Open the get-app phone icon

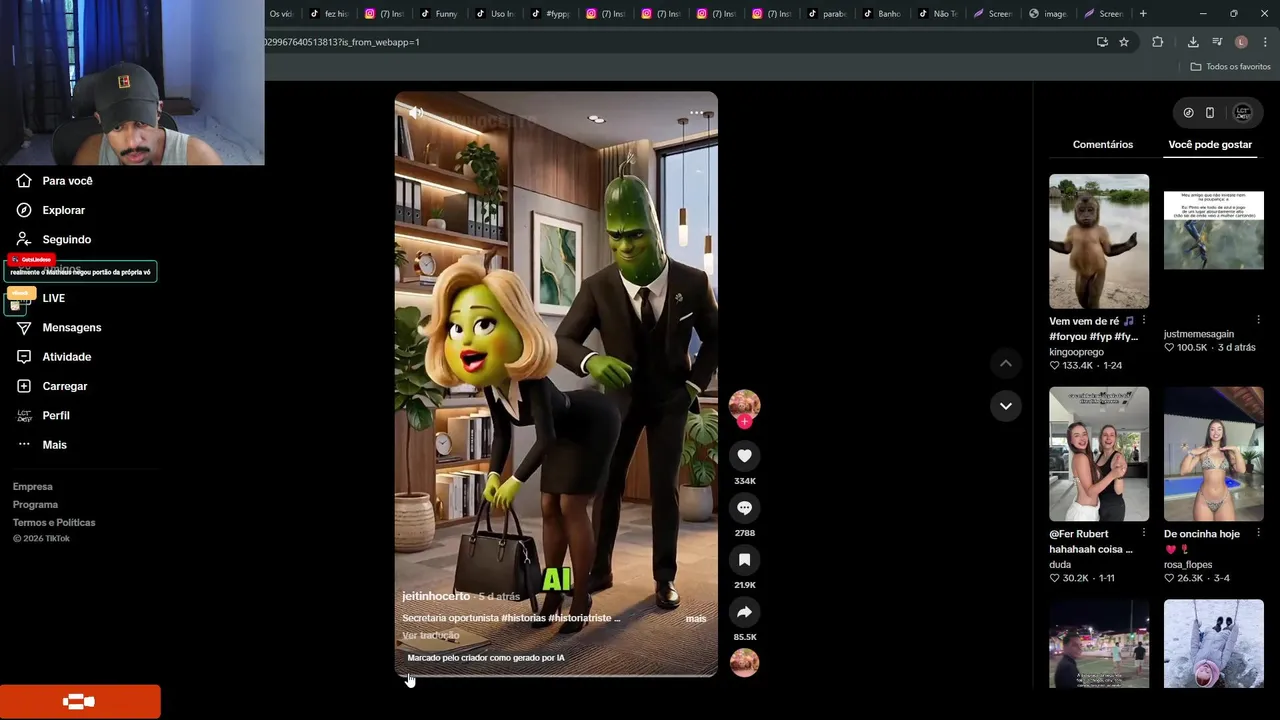click(x=1210, y=113)
